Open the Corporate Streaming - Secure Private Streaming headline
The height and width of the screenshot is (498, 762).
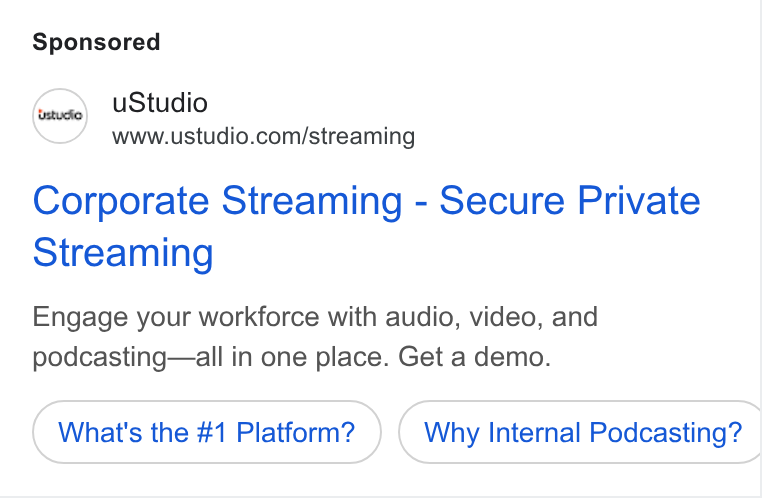pos(366,226)
